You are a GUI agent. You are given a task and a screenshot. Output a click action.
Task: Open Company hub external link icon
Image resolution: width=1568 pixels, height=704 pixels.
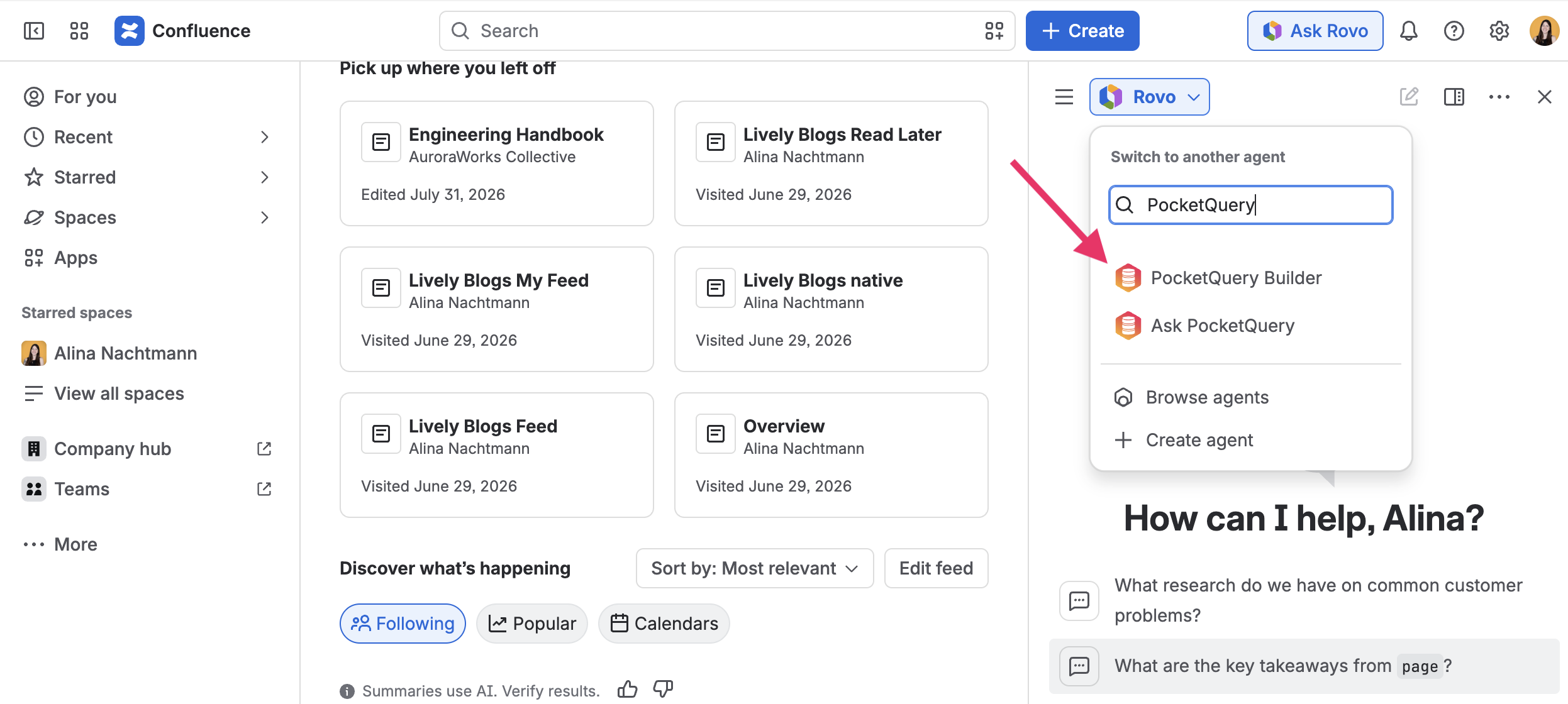click(x=264, y=449)
